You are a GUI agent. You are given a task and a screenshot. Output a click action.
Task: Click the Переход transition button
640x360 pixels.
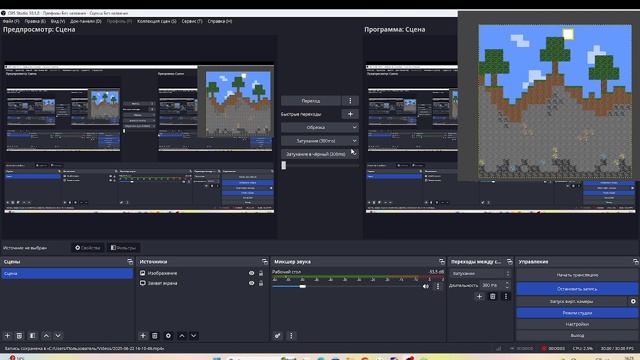point(311,101)
